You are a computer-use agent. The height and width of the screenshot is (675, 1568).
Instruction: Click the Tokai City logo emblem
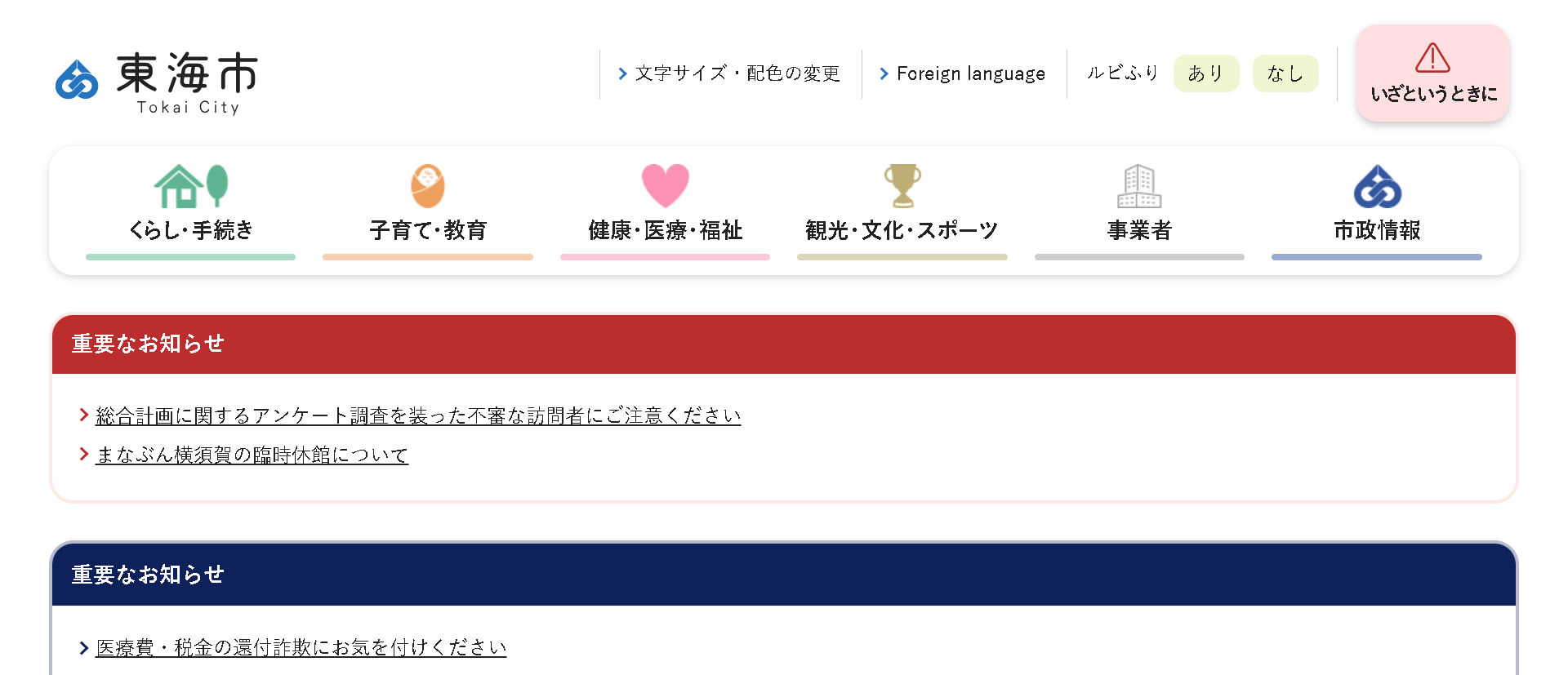pos(77,80)
